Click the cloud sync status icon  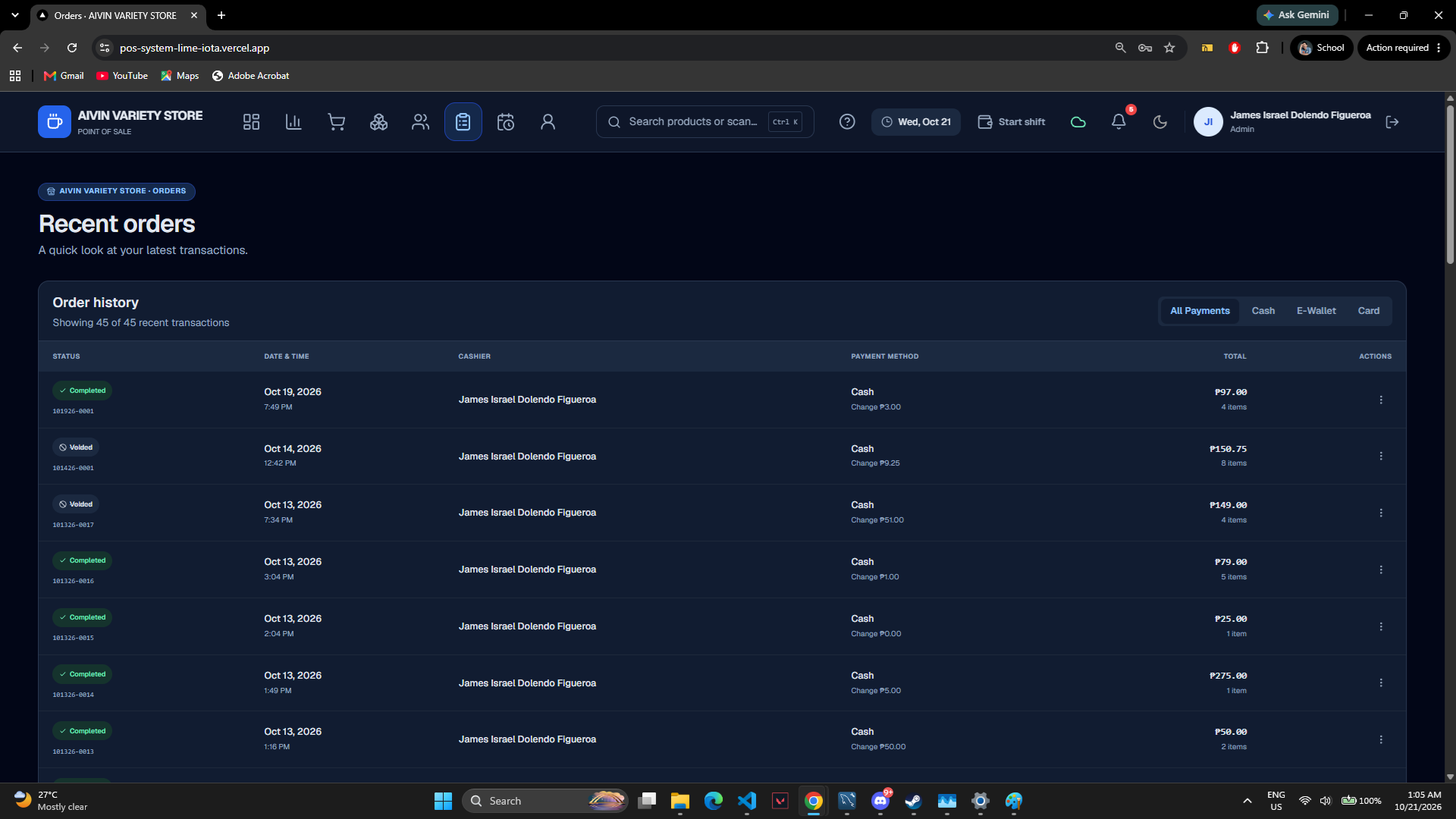coord(1078,122)
